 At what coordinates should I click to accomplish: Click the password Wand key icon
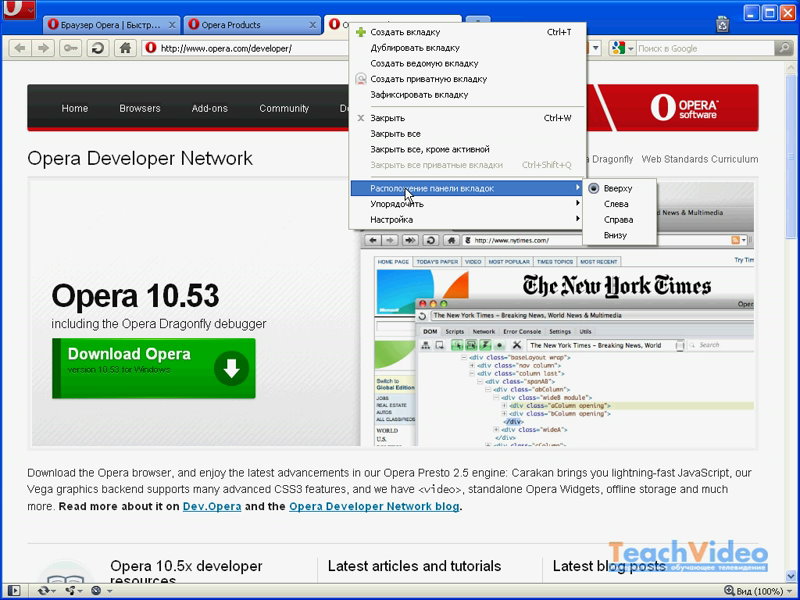coord(70,48)
